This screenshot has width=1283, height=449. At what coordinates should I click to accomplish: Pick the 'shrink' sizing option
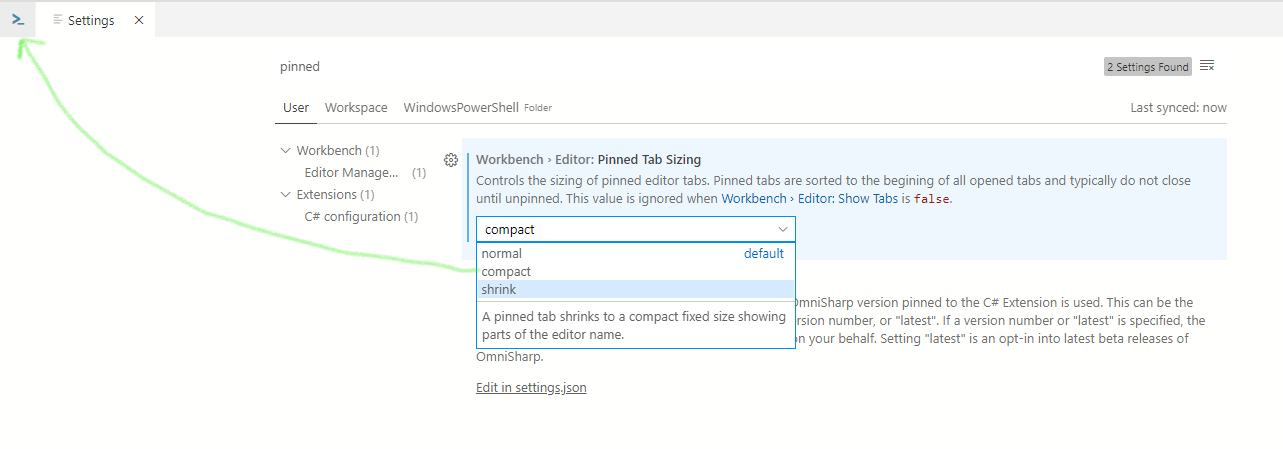click(499, 290)
